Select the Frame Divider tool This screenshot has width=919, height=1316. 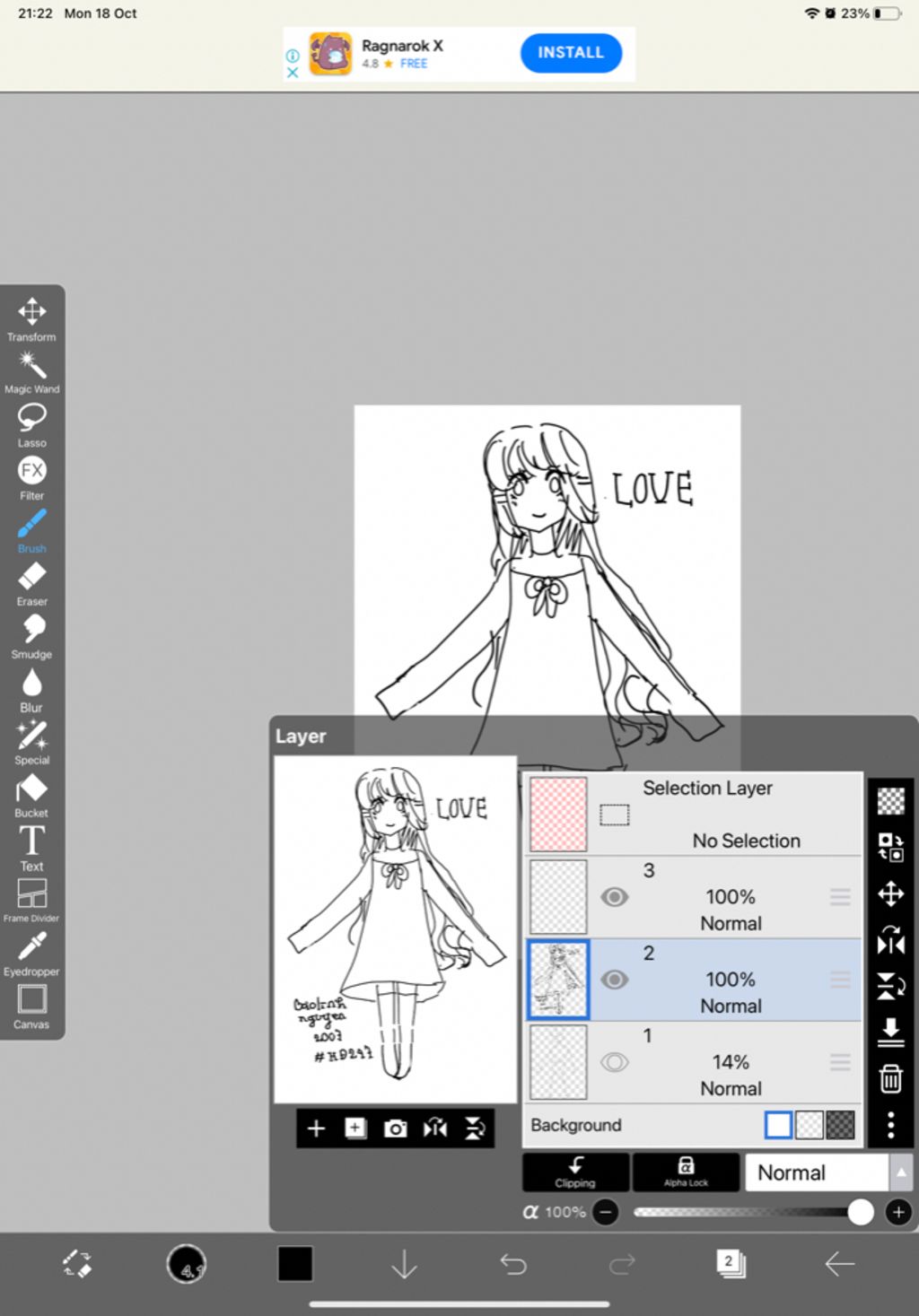pos(31,901)
